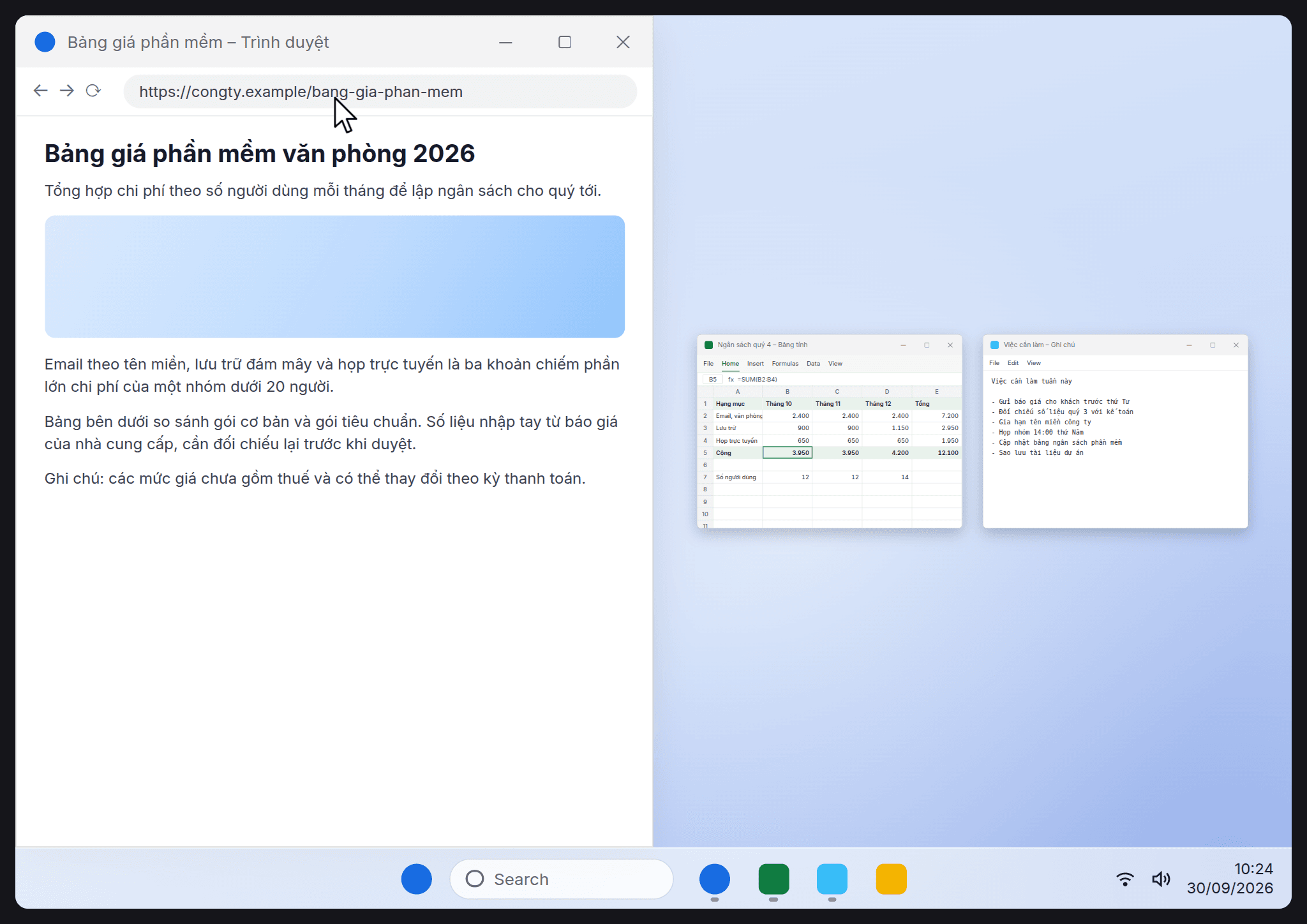Open the clock showing 10:24 and date
This screenshot has width=1307, height=924.
pyautogui.click(x=1230, y=878)
